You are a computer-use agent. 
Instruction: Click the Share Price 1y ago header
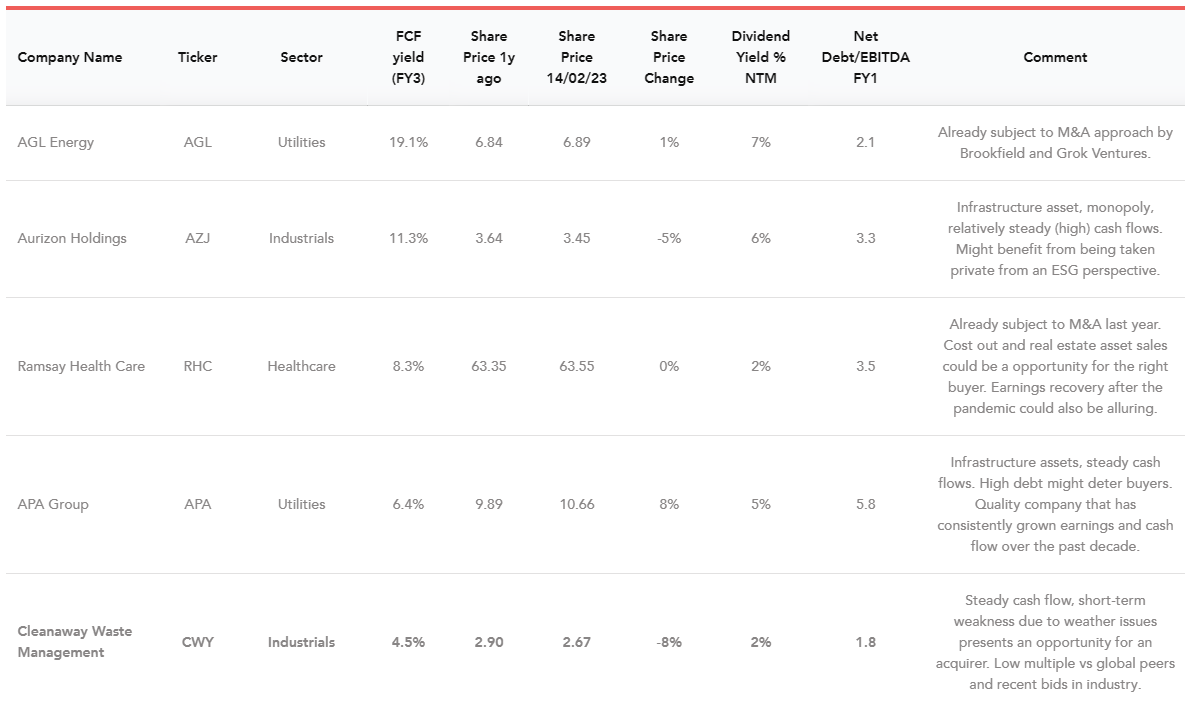489,57
